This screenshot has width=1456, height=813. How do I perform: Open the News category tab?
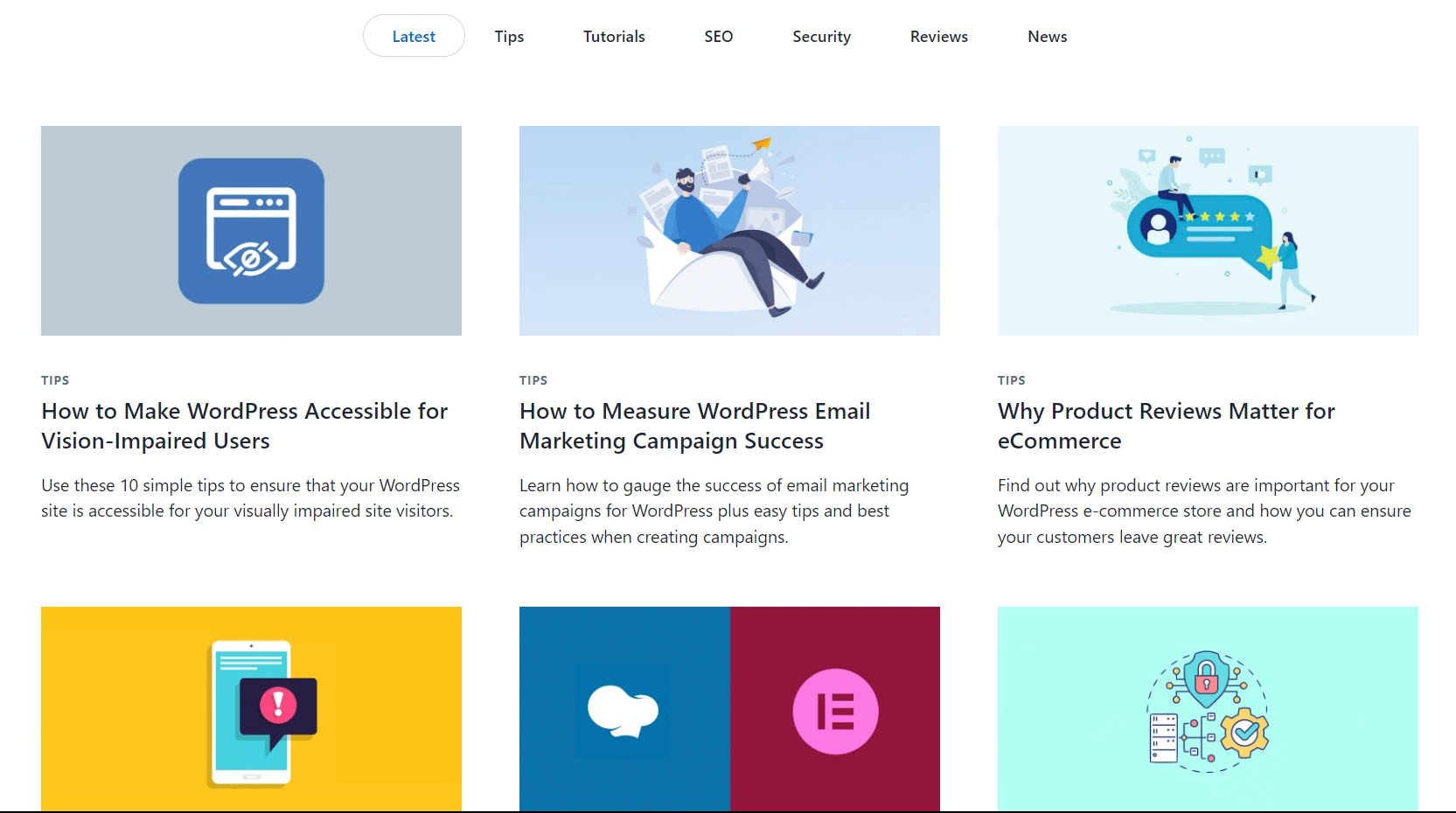coord(1047,36)
